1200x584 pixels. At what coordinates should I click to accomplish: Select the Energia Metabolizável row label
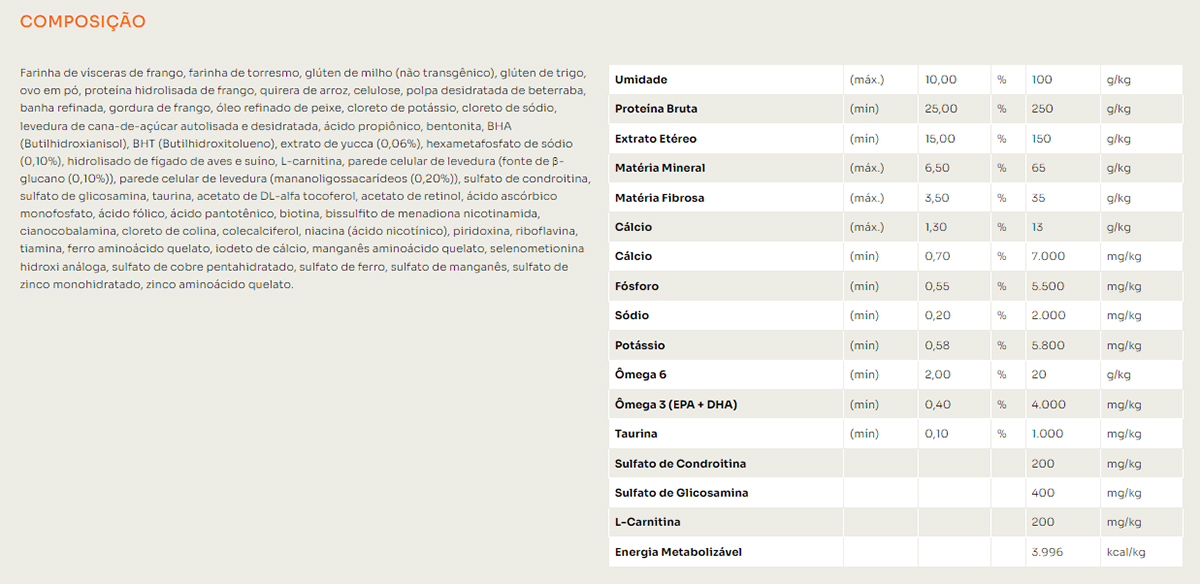point(679,552)
